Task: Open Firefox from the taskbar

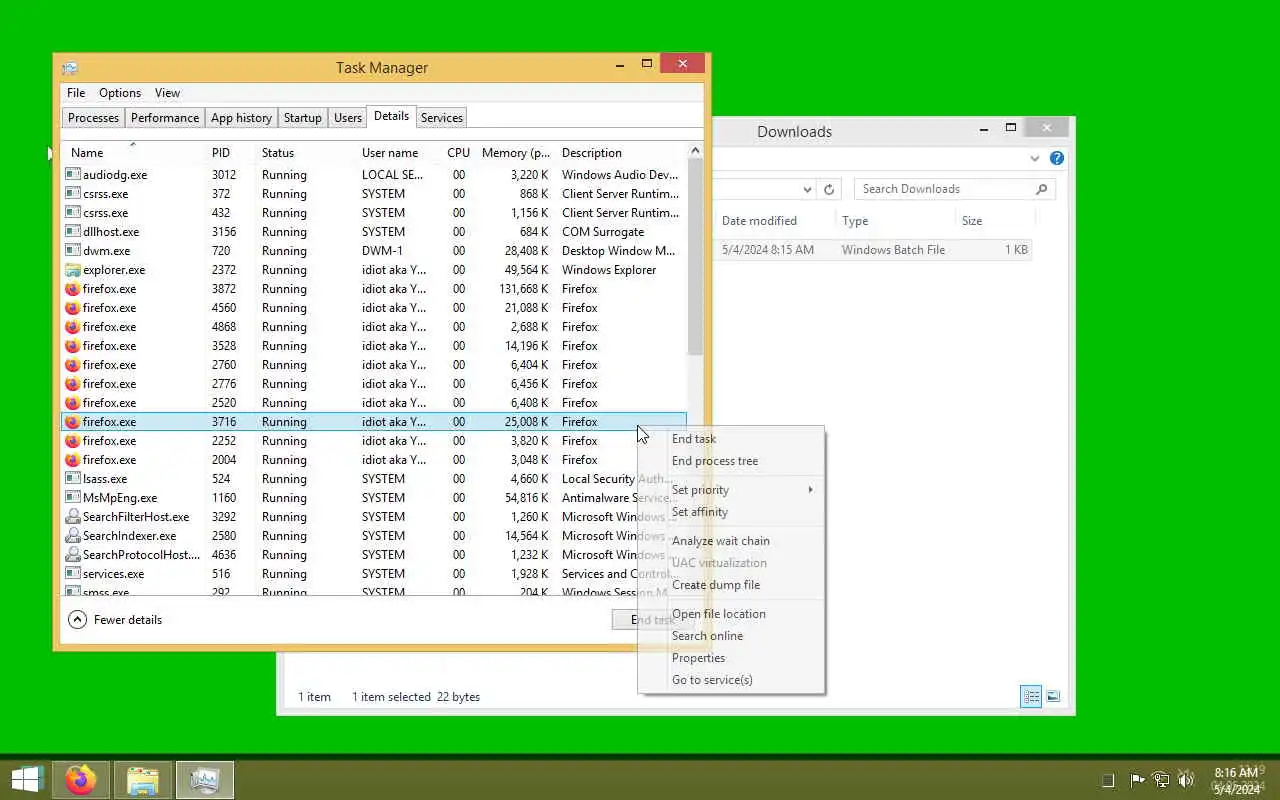Action: (x=81, y=779)
